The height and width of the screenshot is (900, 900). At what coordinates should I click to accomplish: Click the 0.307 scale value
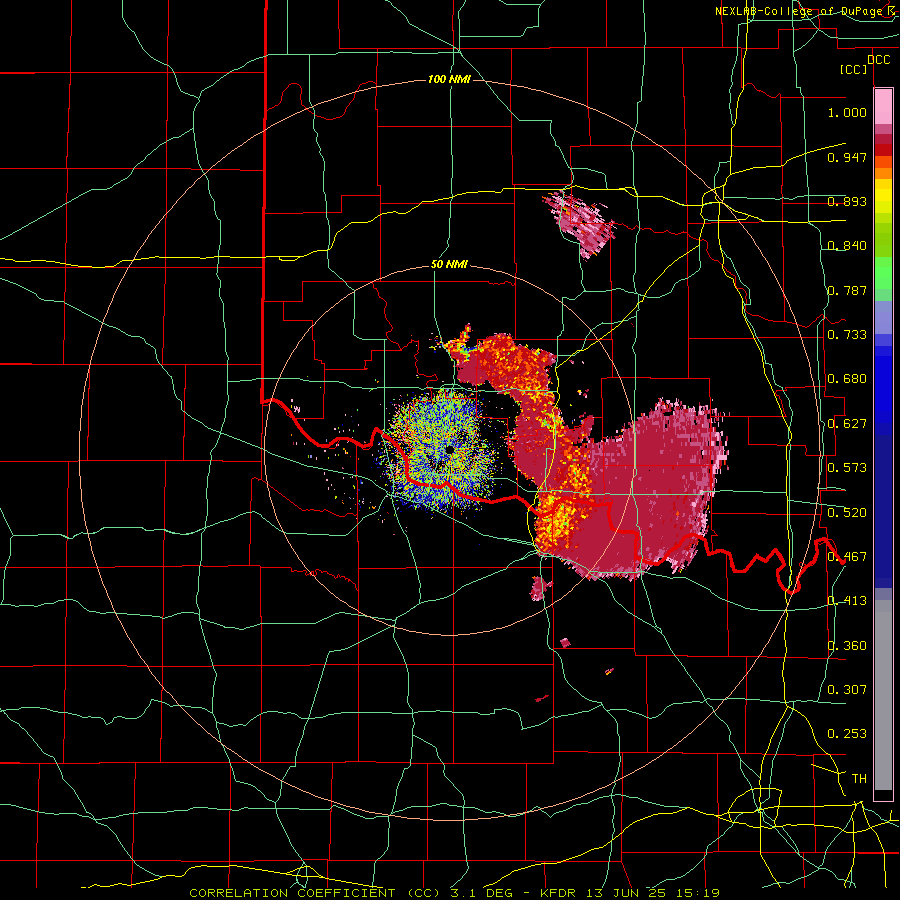point(847,690)
